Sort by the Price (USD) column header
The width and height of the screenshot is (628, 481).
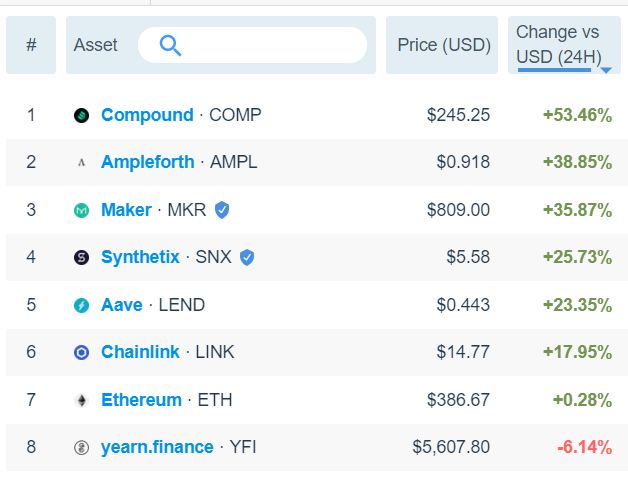click(x=442, y=45)
